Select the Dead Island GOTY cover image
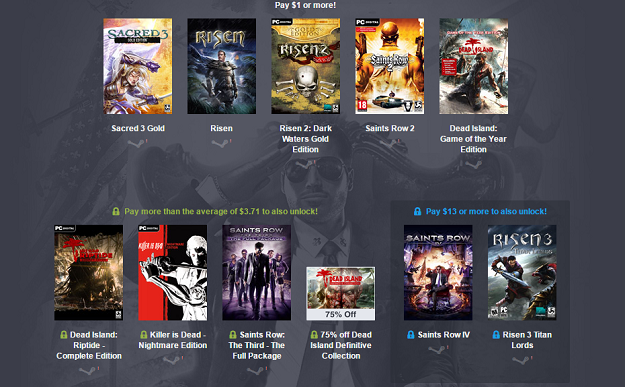This screenshot has height=387, width=625. [474, 66]
